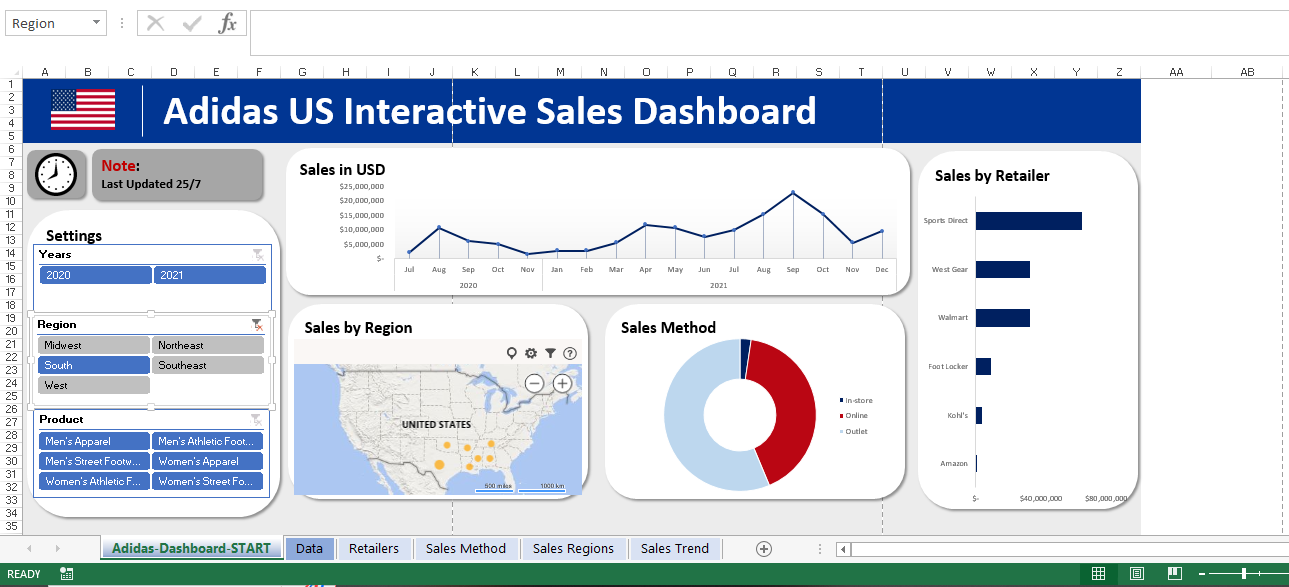Click the Sales by Retailer title
Viewport: 1289px width, 587px height.
click(x=992, y=175)
